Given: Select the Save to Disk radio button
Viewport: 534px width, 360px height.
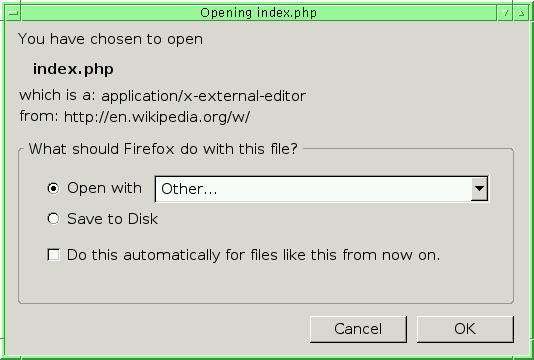Looking at the screenshot, I should [x=53, y=219].
